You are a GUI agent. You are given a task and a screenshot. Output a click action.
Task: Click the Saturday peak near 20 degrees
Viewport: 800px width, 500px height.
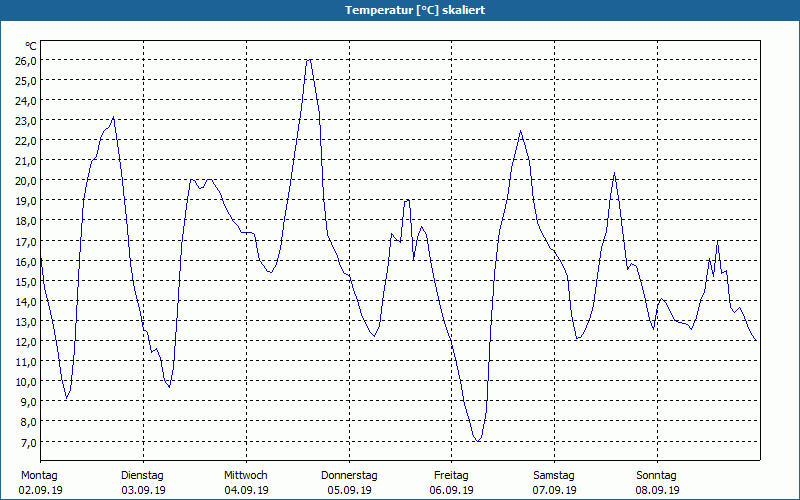(614, 173)
